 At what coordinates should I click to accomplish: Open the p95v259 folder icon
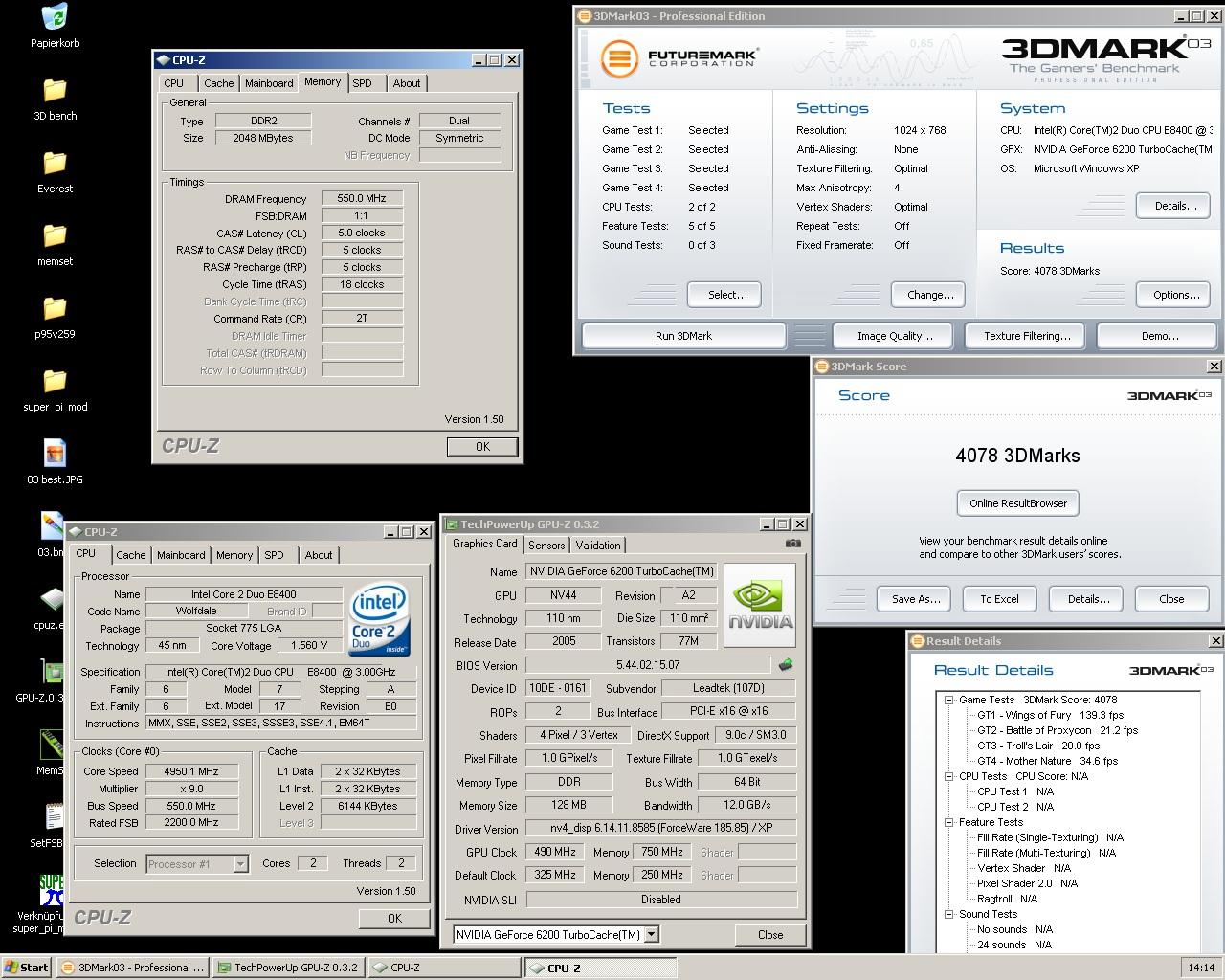(x=55, y=308)
